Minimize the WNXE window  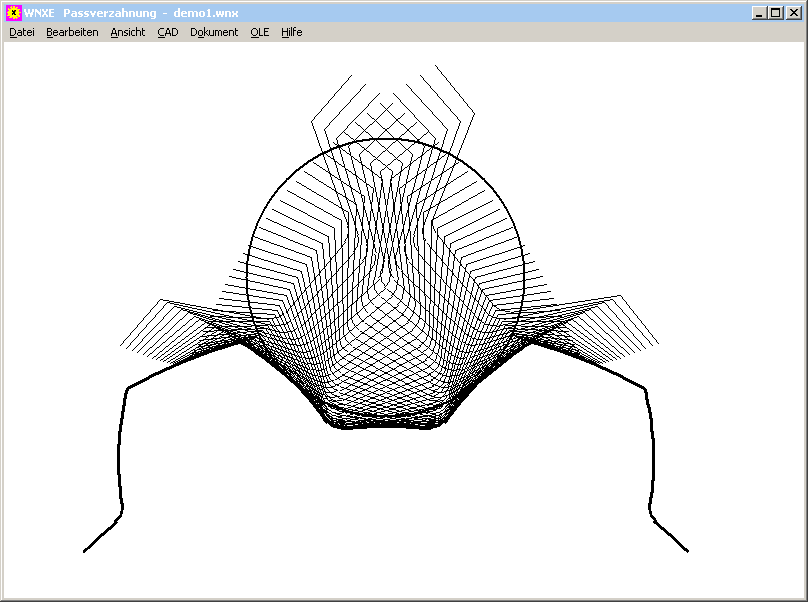point(758,13)
